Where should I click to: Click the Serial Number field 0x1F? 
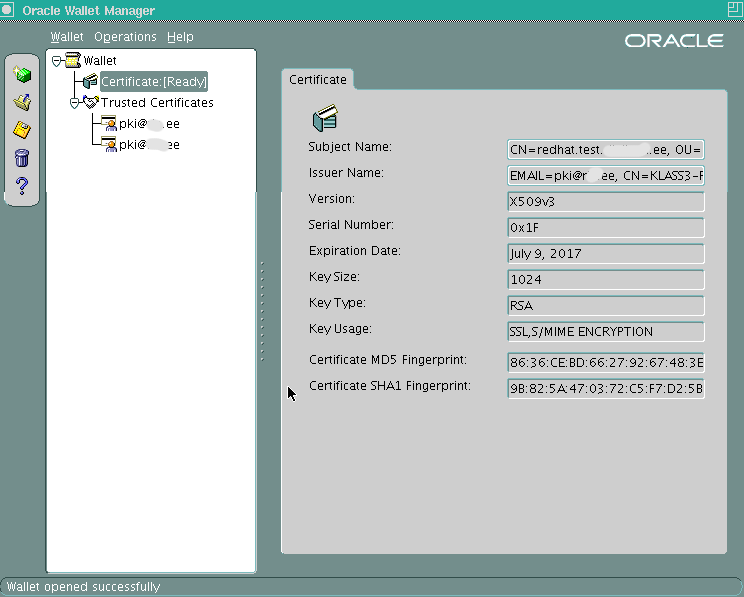pyautogui.click(x=605, y=228)
